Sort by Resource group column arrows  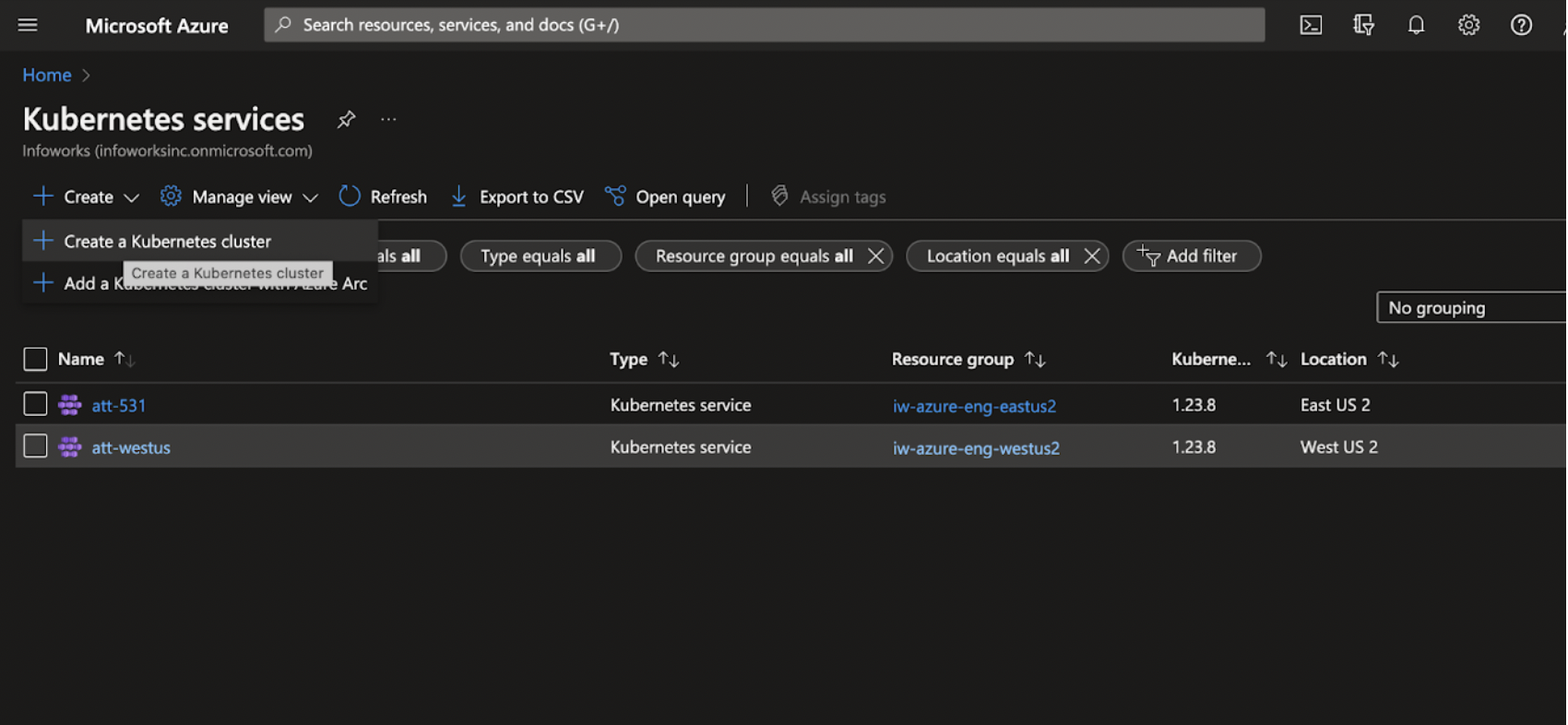[1035, 360]
